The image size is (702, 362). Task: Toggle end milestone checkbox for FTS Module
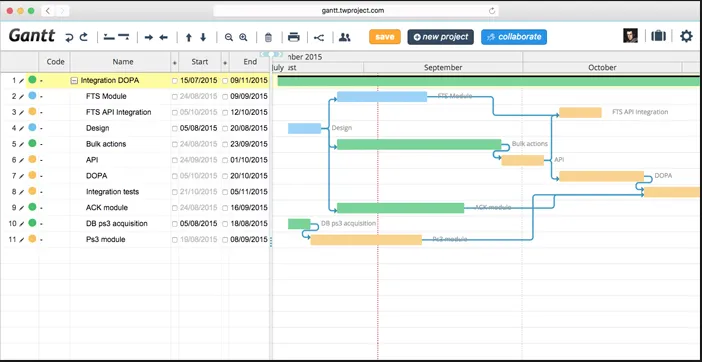point(225,97)
